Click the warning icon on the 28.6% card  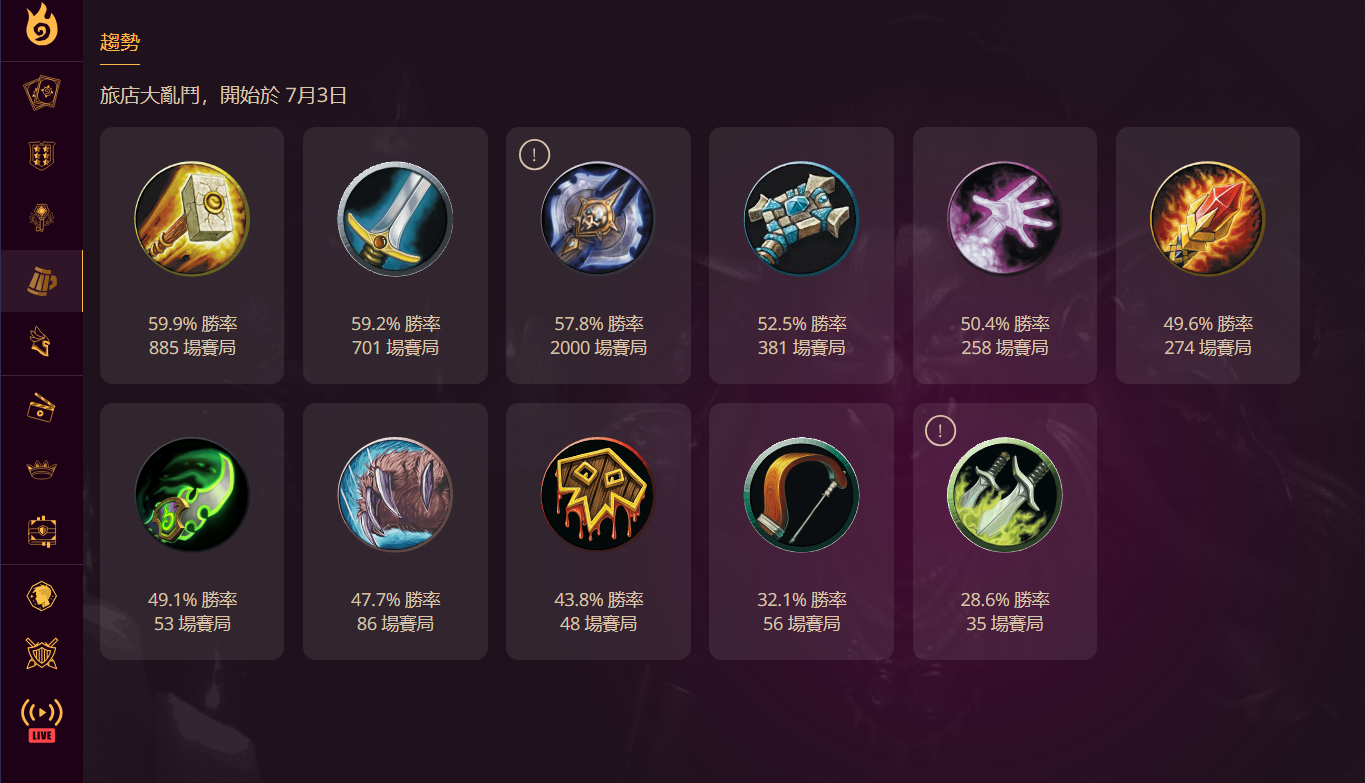tap(941, 431)
